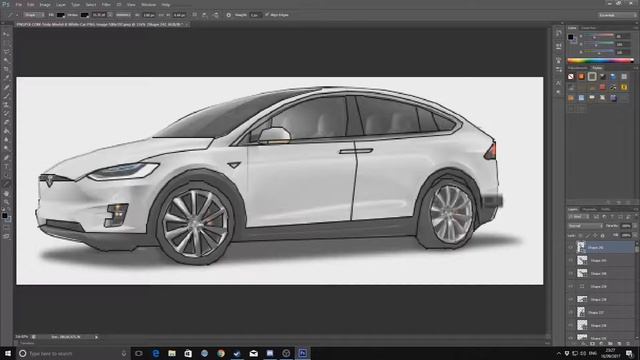Select the Healing Brush tool
640x360 pixels.
coord(6,87)
